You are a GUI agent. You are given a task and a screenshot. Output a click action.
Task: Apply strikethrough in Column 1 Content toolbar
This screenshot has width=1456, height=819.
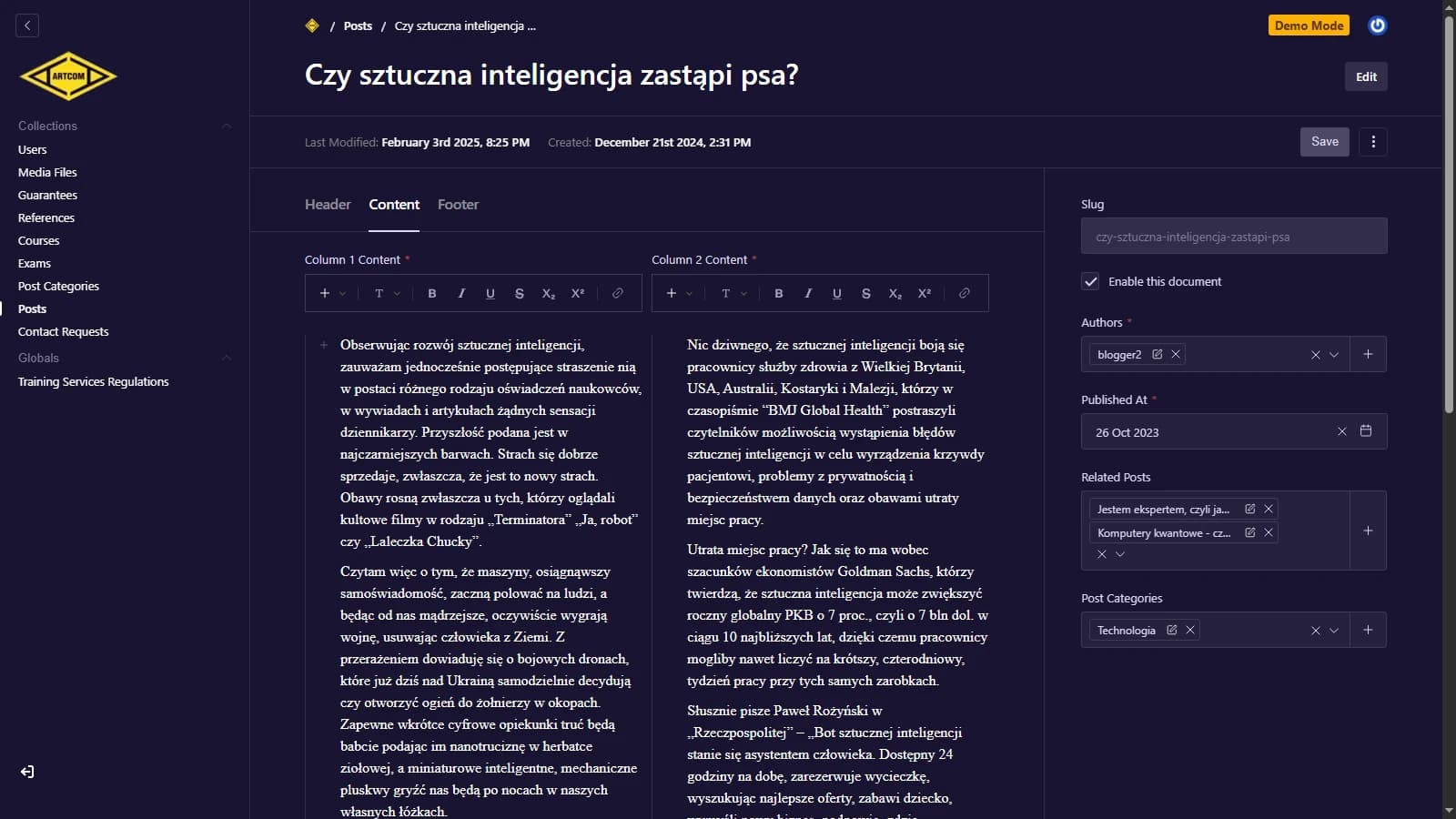coord(519,293)
